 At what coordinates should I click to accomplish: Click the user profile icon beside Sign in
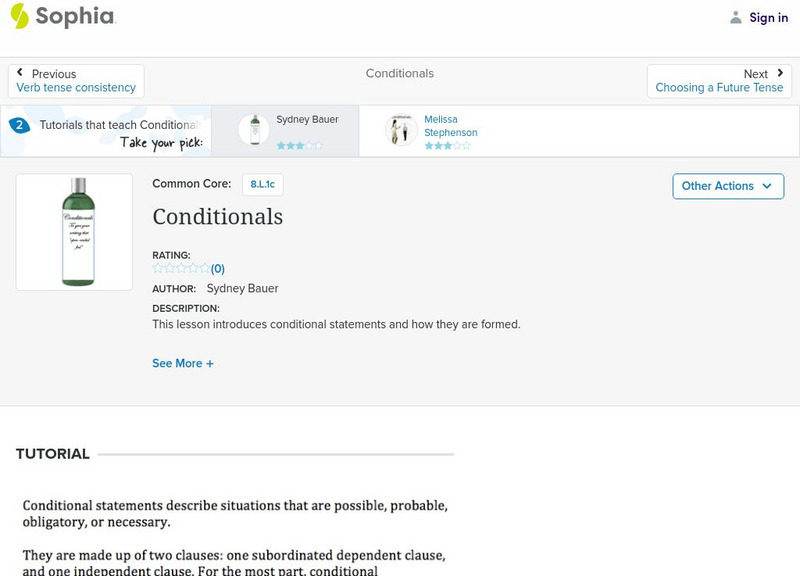[736, 18]
